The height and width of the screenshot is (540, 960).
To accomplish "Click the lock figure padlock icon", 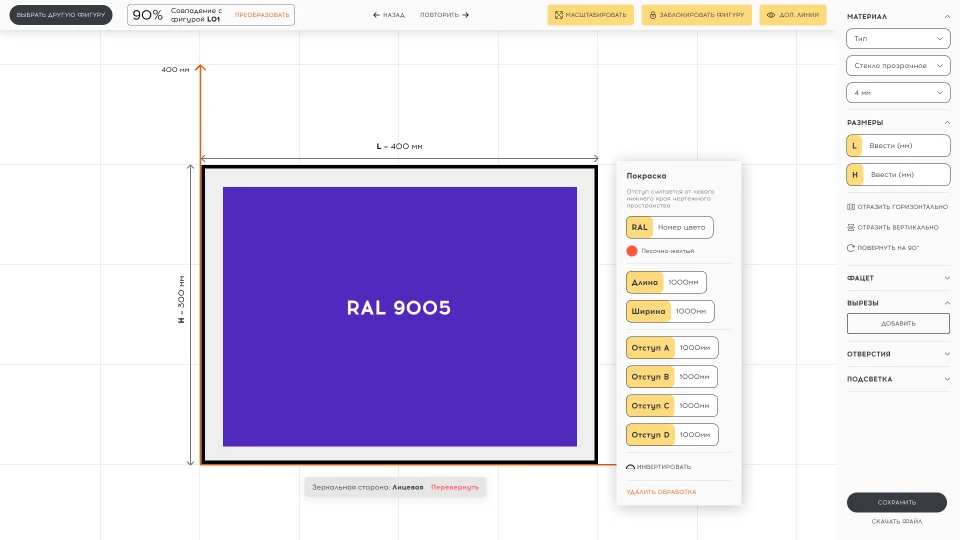I will 653,15.
